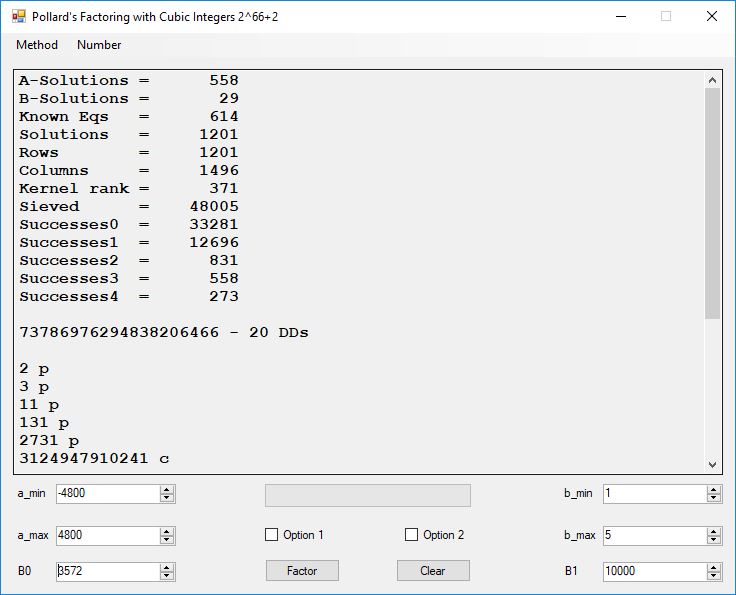The width and height of the screenshot is (736, 595).
Task: Click the 'Successes0 = 33281' line
Action: pos(129,224)
